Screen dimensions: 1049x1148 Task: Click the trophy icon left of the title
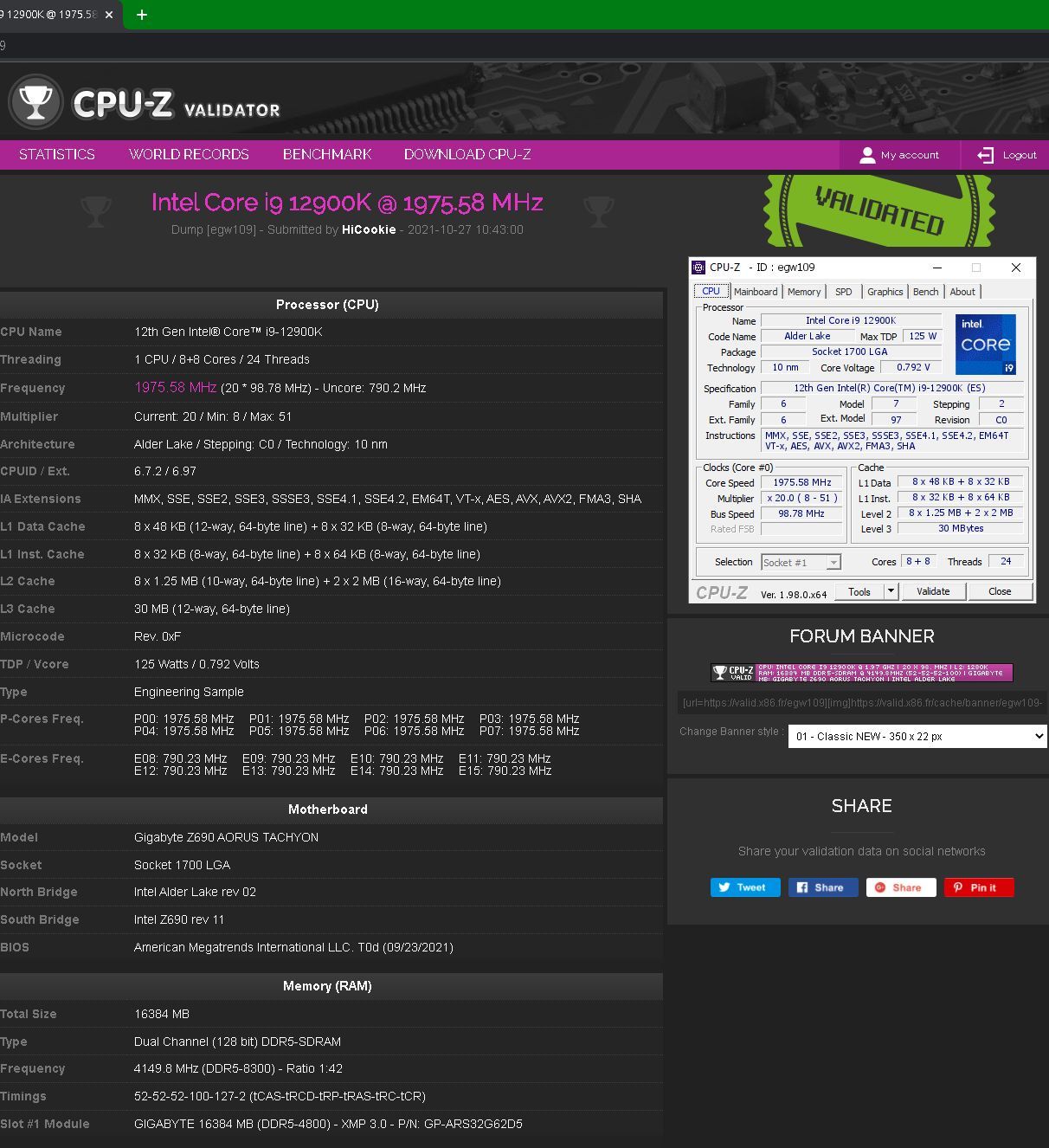[x=96, y=210]
